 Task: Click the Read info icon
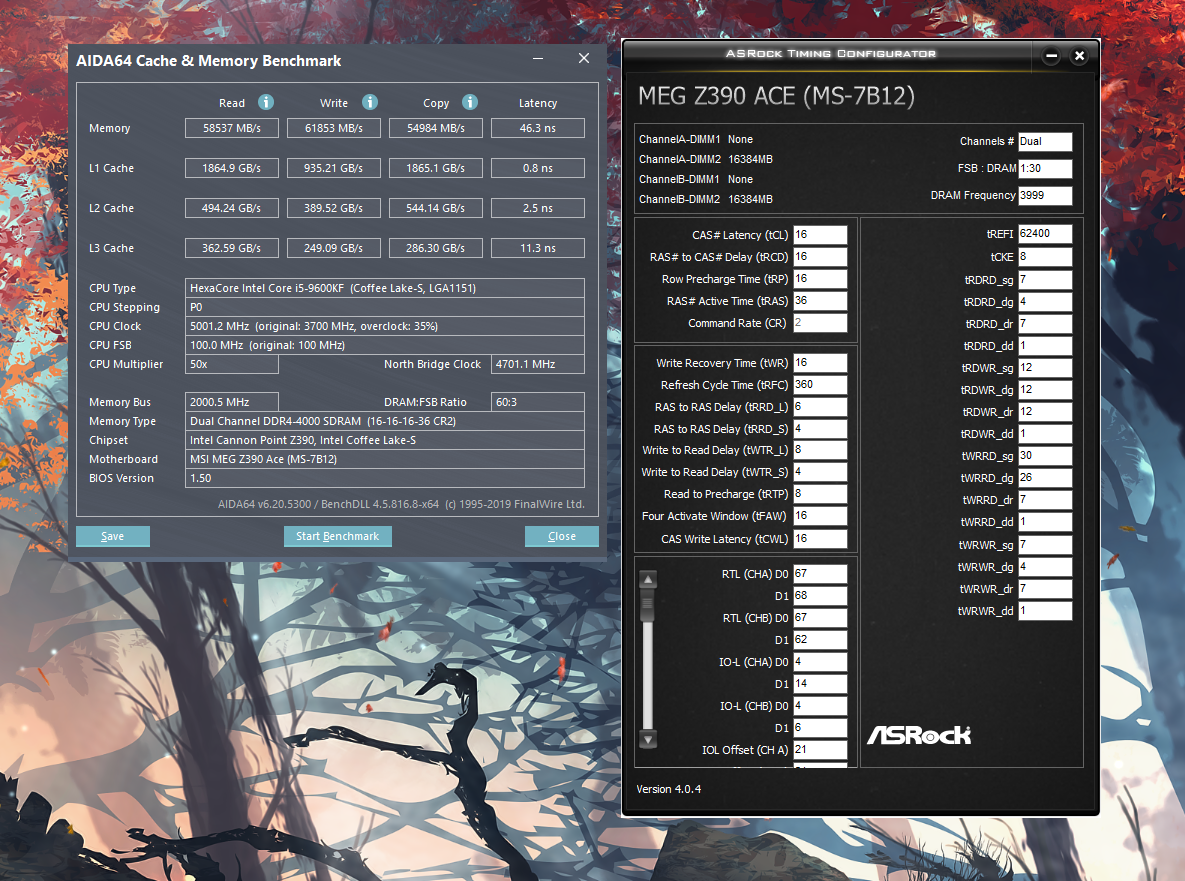pos(266,102)
